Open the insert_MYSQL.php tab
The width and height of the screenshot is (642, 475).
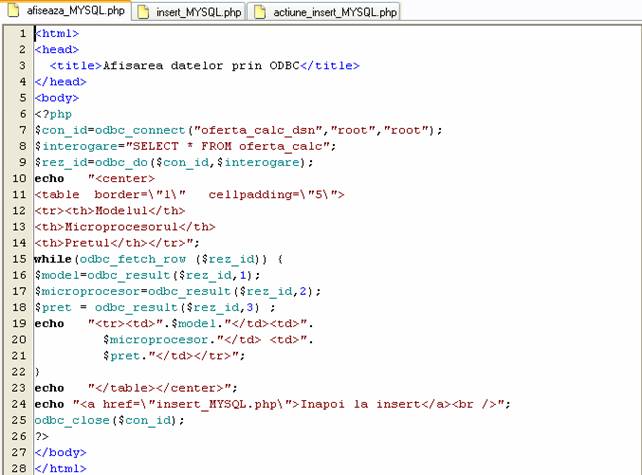[x=198, y=12]
